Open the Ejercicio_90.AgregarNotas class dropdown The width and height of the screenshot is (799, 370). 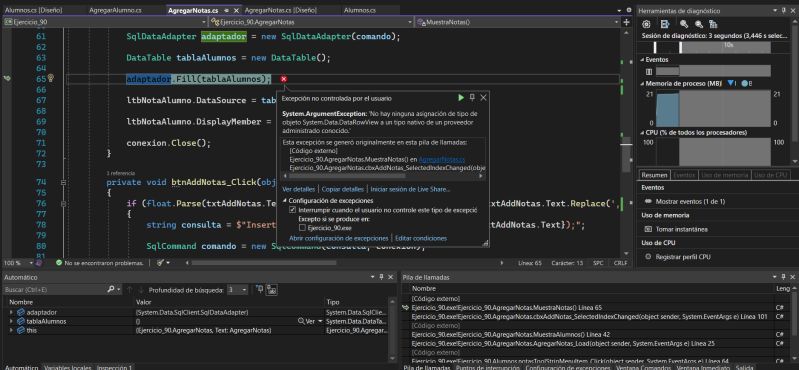[x=410, y=22]
